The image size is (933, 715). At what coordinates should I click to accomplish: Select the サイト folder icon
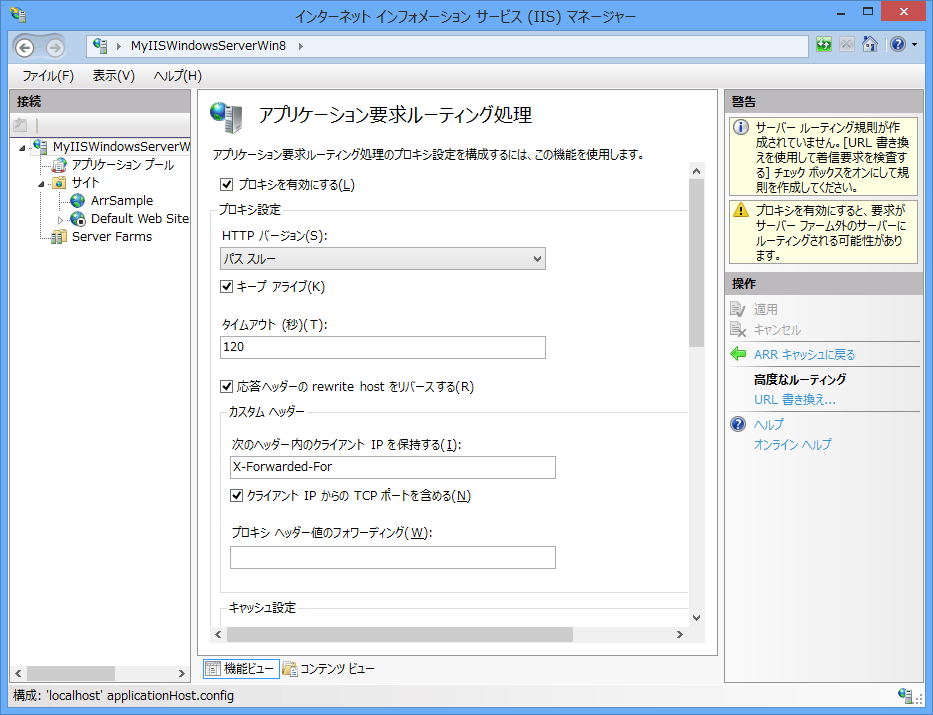(59, 183)
